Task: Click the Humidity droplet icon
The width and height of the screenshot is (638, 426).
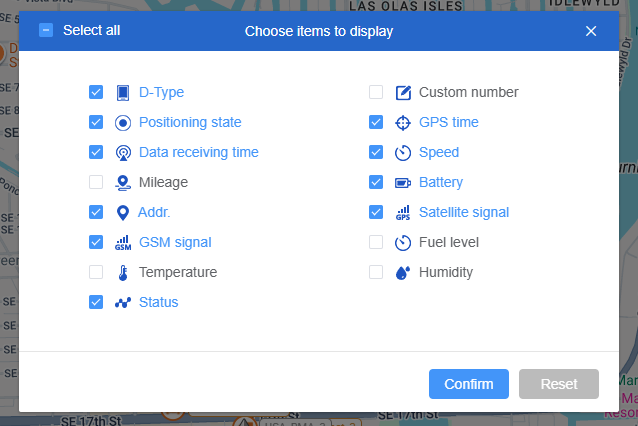Action: point(403,273)
